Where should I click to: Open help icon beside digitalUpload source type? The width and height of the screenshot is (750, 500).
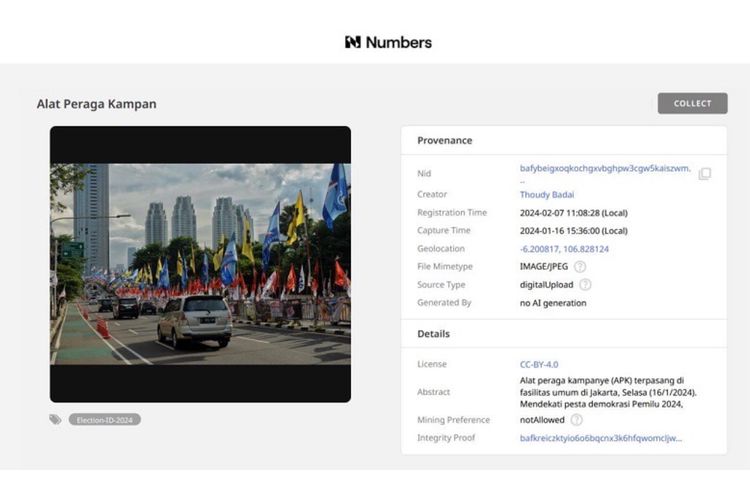pos(585,285)
